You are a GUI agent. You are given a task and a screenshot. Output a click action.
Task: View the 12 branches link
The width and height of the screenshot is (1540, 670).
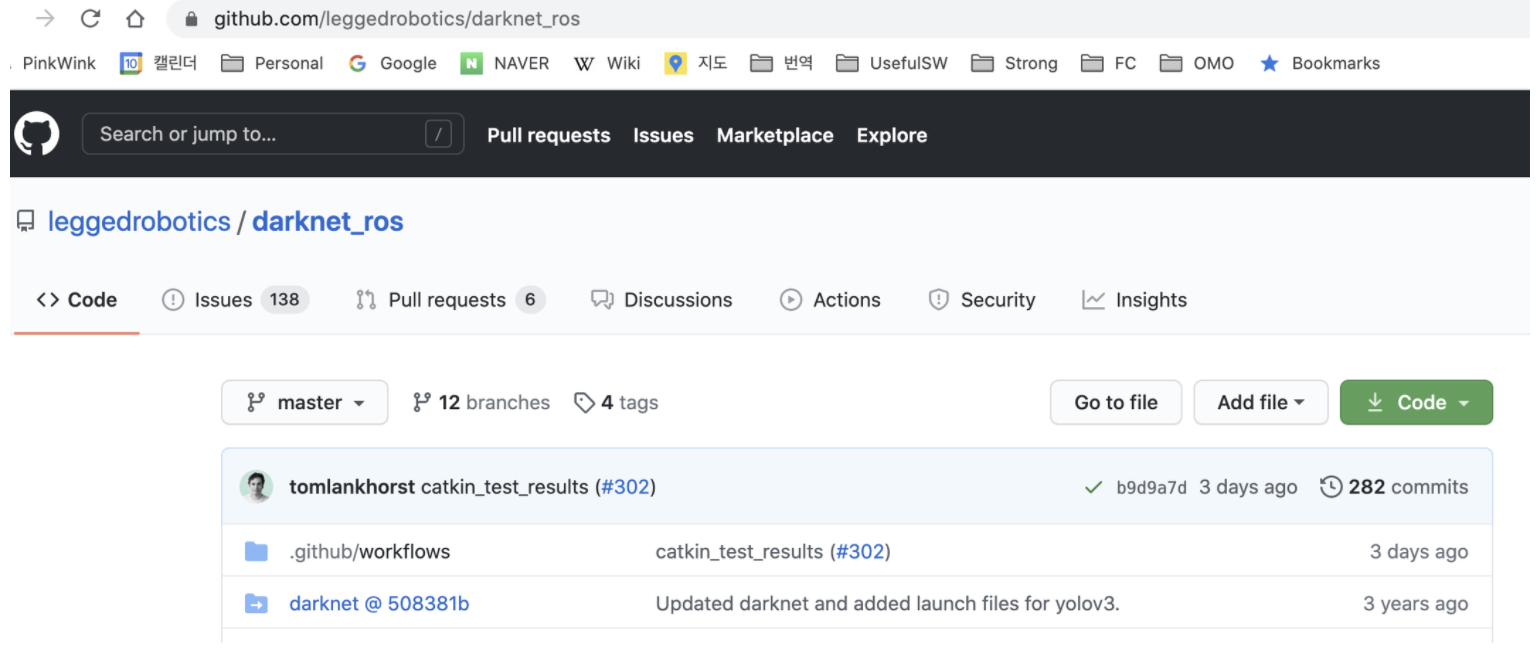(481, 402)
